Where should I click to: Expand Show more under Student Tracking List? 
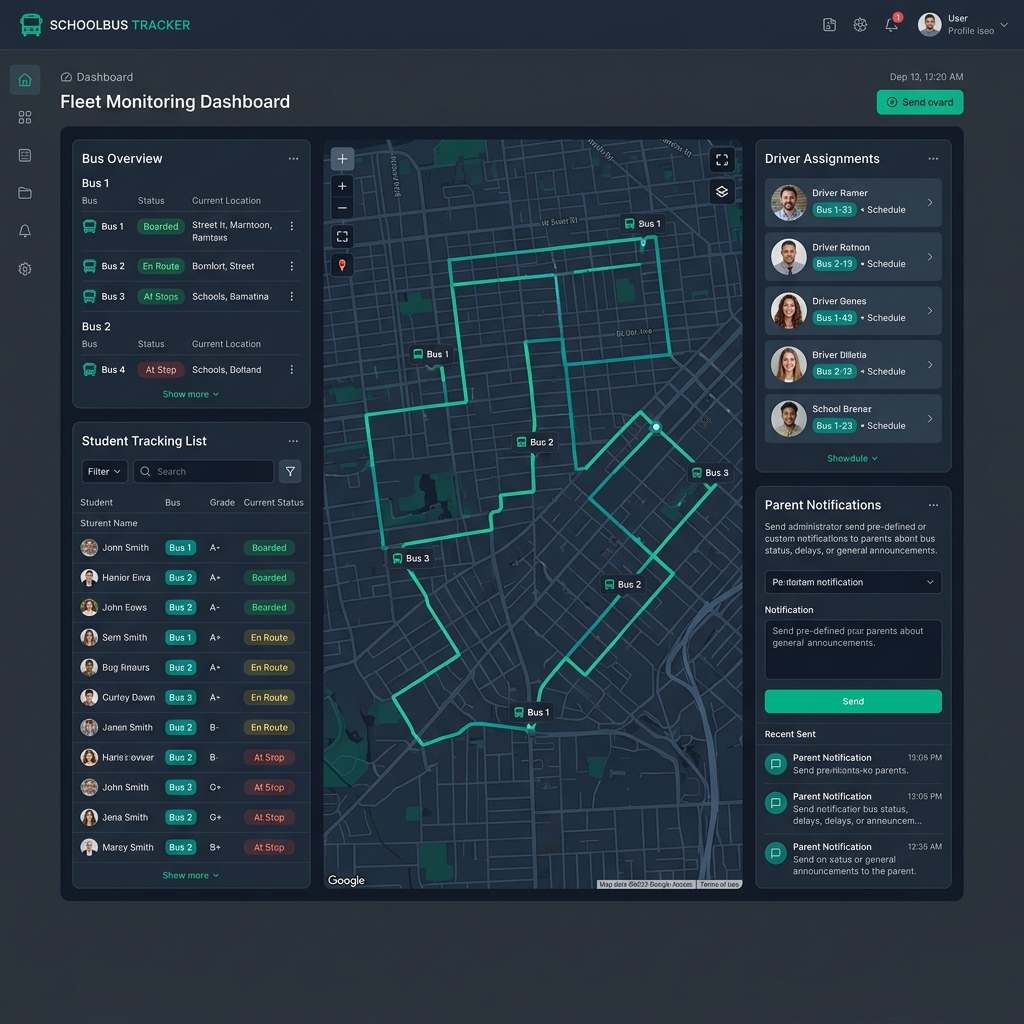pyautogui.click(x=190, y=875)
